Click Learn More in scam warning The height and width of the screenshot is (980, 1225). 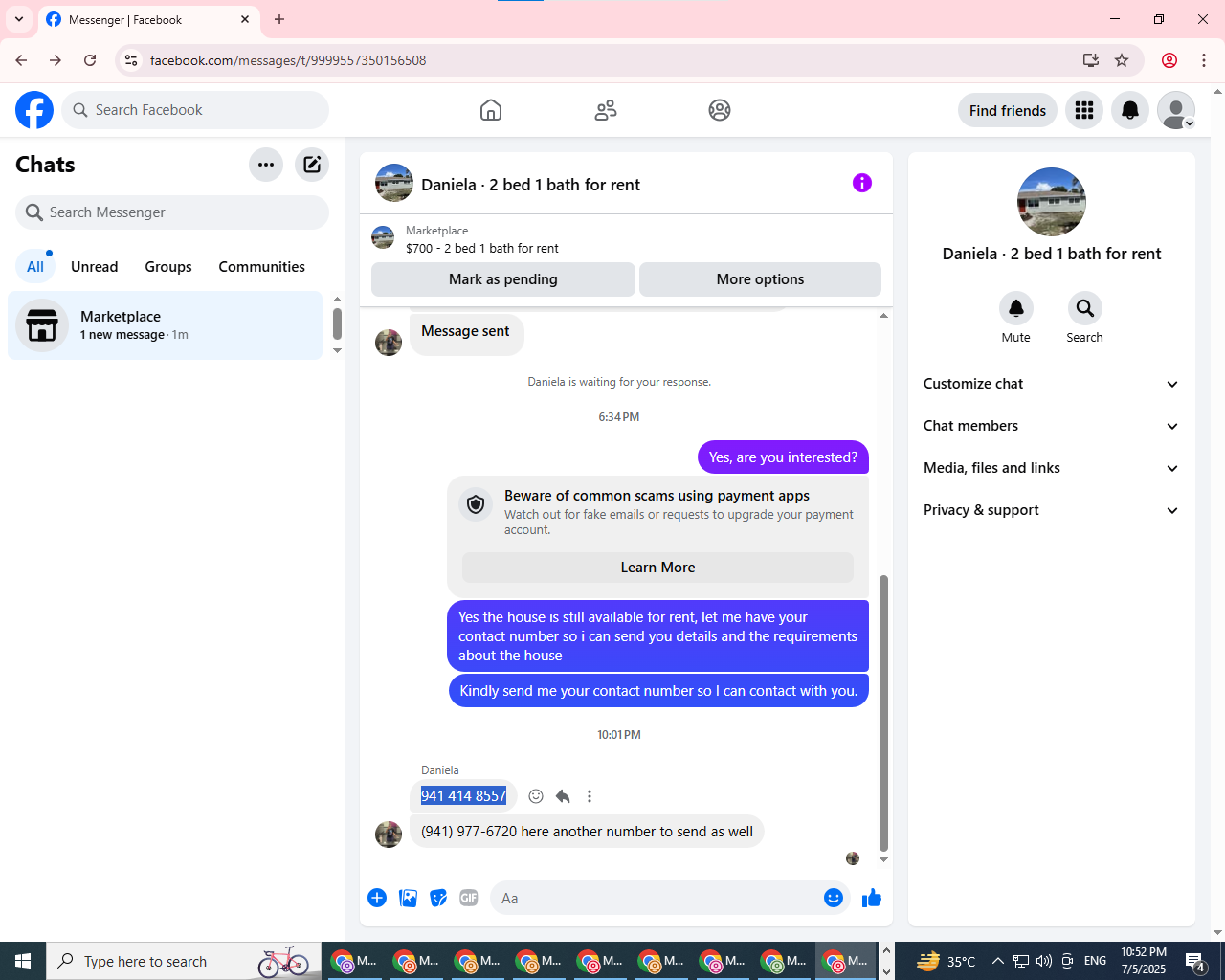658,568
